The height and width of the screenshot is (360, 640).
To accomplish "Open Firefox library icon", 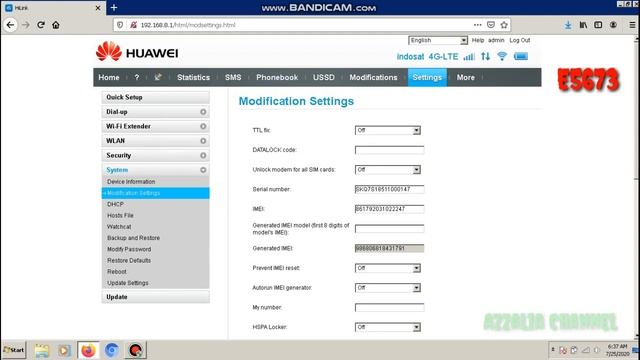I will 583,25.
